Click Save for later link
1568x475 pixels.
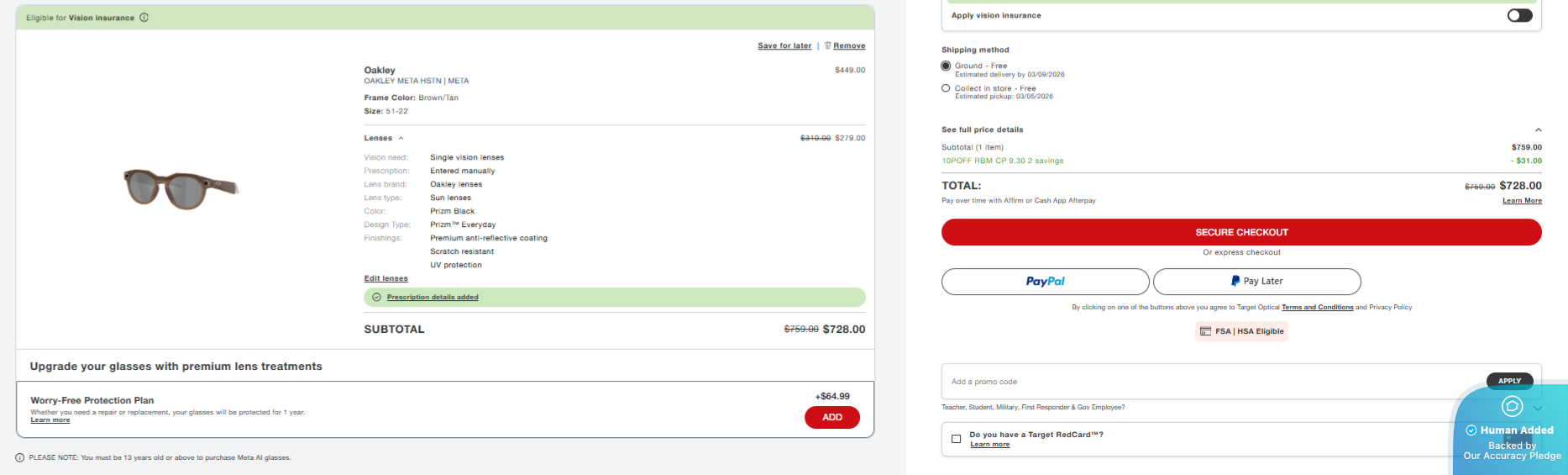tap(784, 45)
